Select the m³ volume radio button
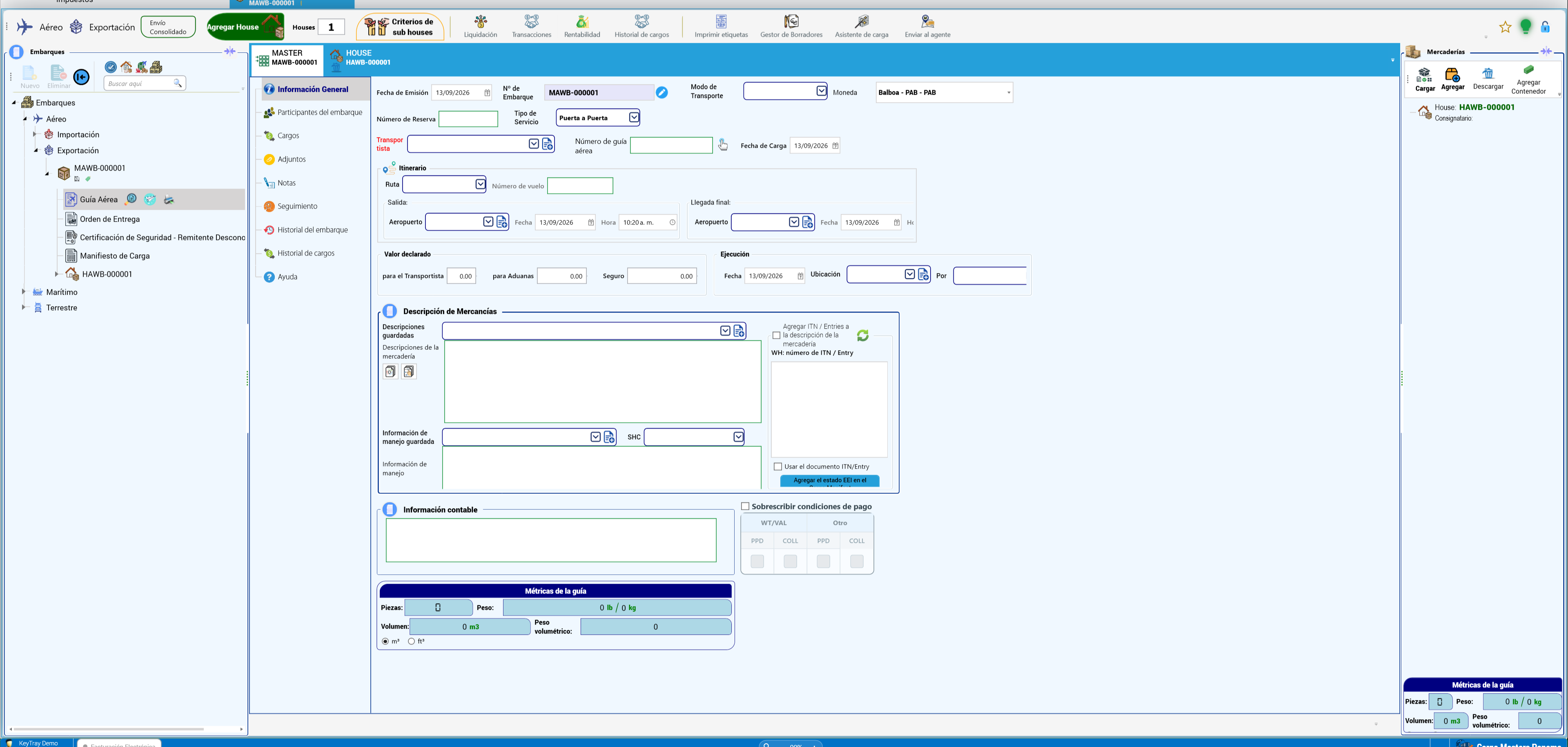The height and width of the screenshot is (747, 1568). [385, 641]
